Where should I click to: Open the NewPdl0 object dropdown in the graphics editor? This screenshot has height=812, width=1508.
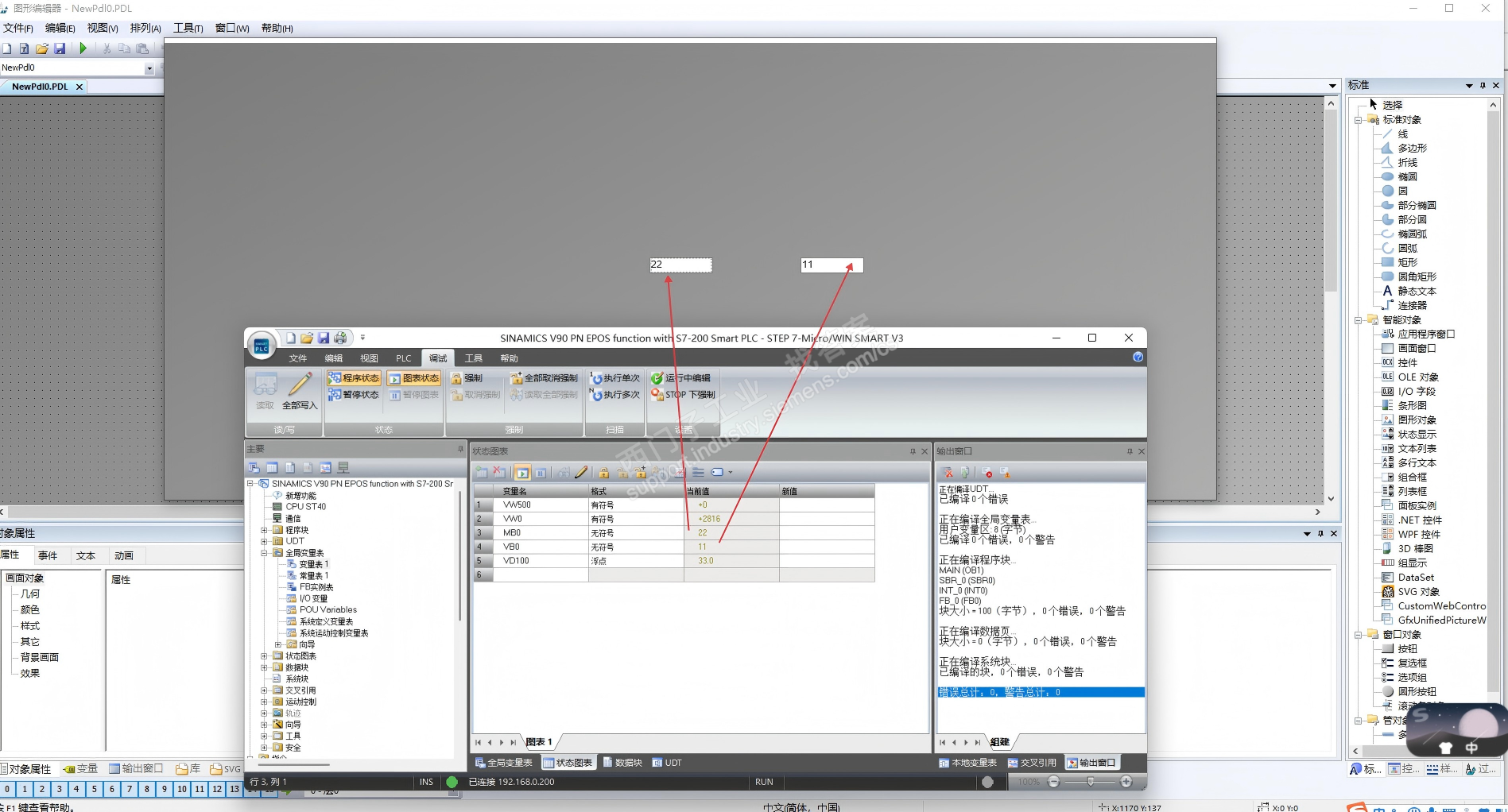point(149,68)
